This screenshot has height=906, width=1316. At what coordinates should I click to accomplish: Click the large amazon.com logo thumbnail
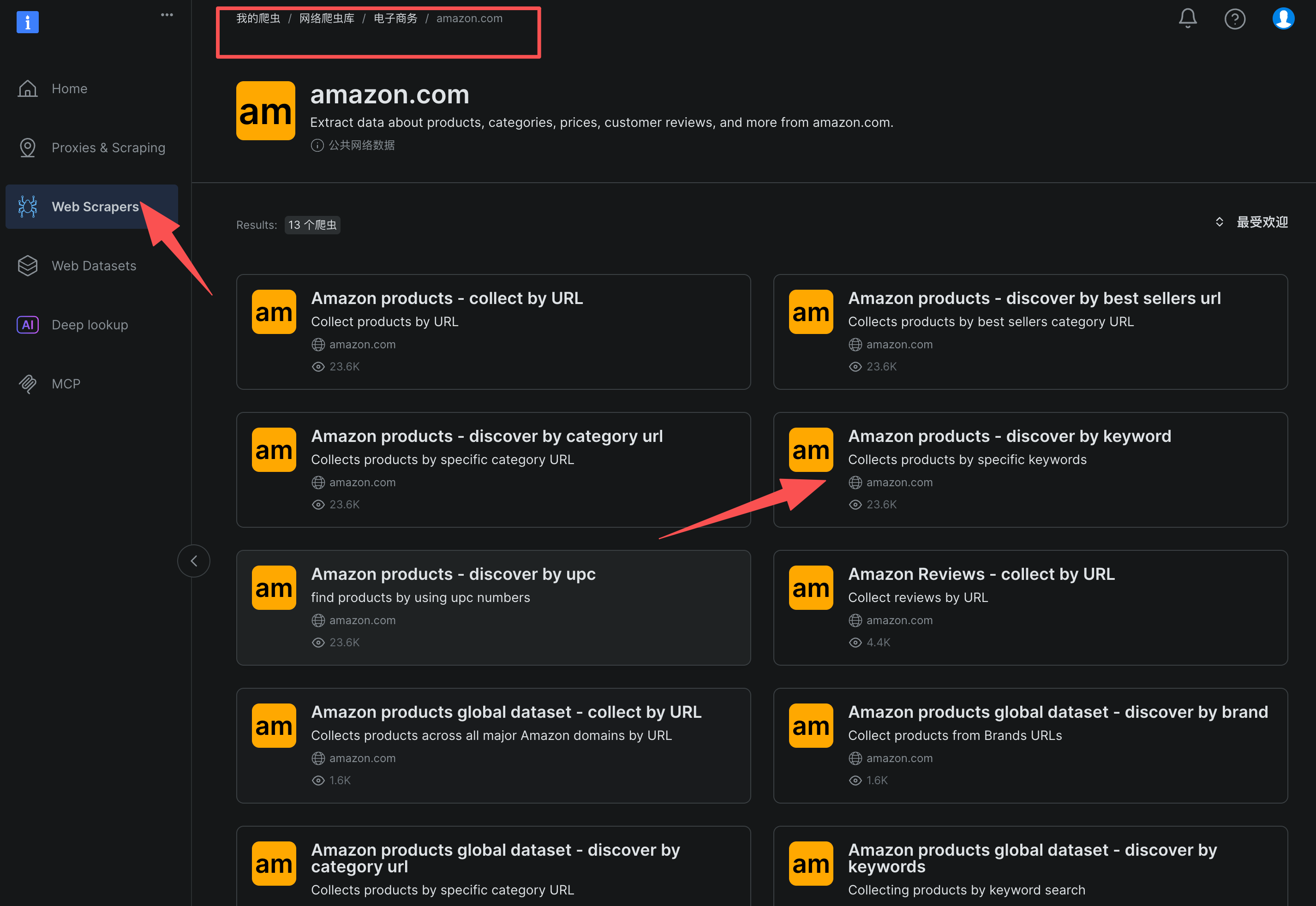[x=265, y=111]
